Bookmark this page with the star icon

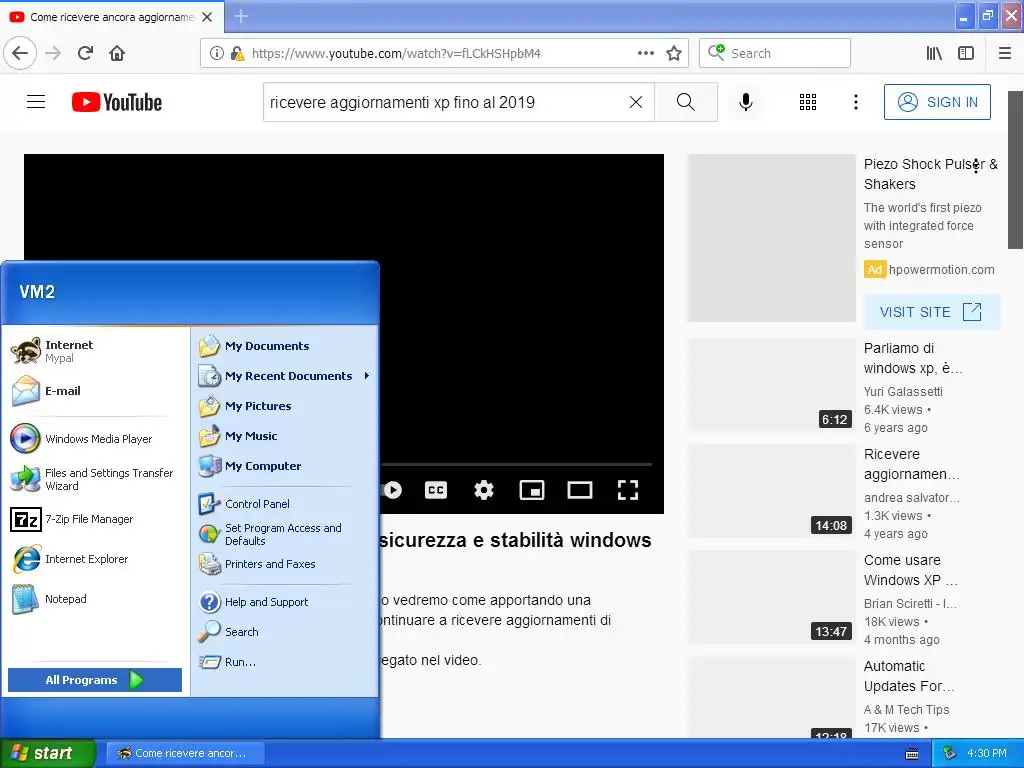pos(674,54)
